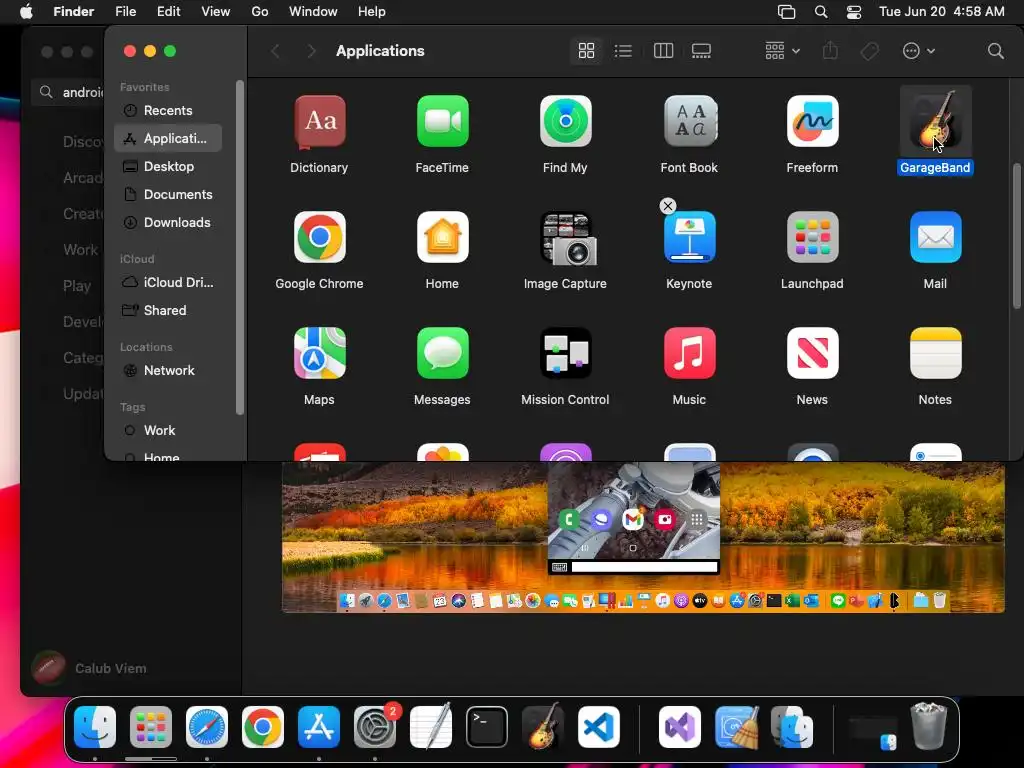Image resolution: width=1024 pixels, height=768 pixels.
Task: Open the FaceTime app icon
Action: tap(442, 121)
